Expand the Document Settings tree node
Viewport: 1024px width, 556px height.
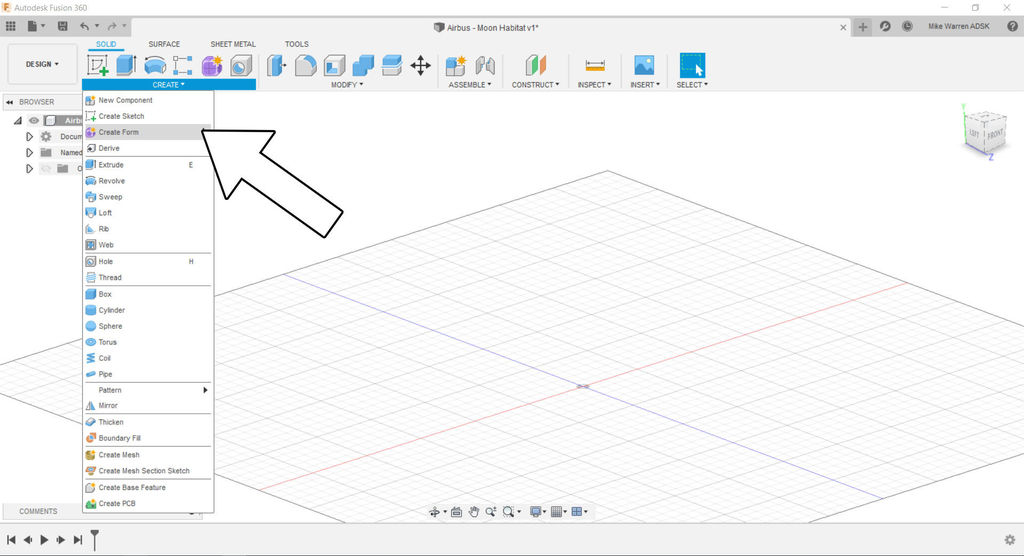click(x=30, y=137)
